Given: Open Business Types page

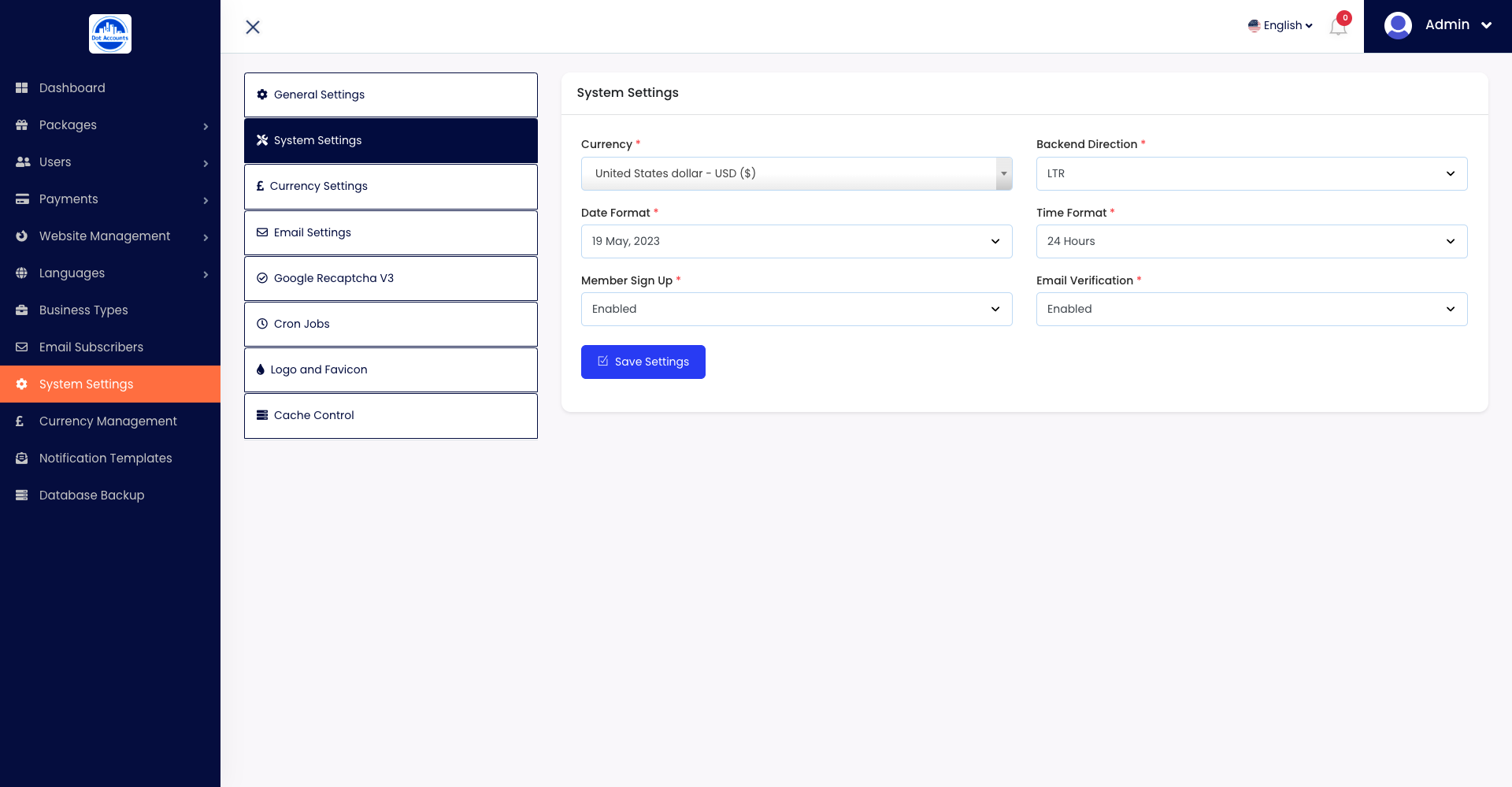Looking at the screenshot, I should coord(83,310).
